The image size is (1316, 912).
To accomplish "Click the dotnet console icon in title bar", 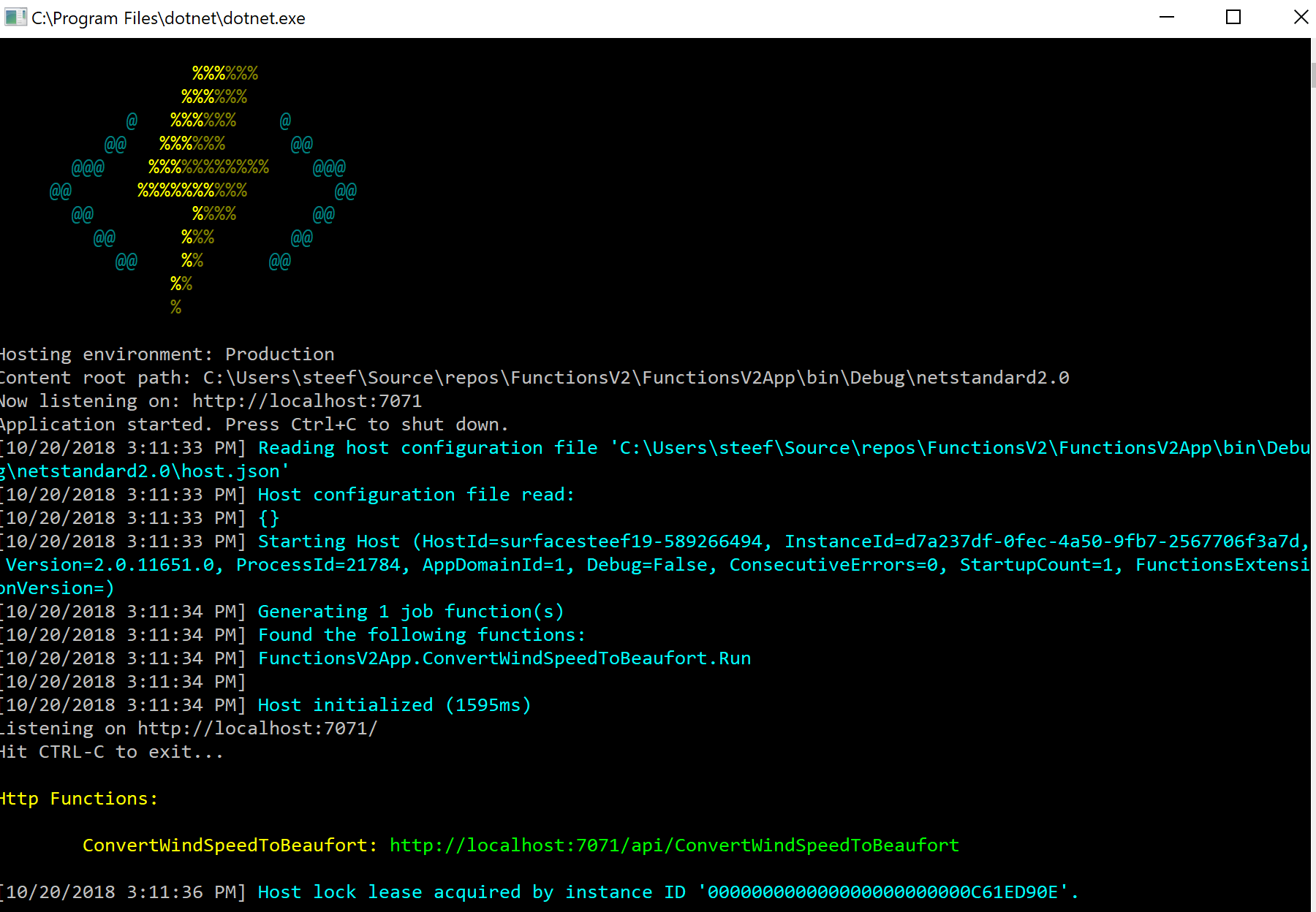I will point(15,18).
